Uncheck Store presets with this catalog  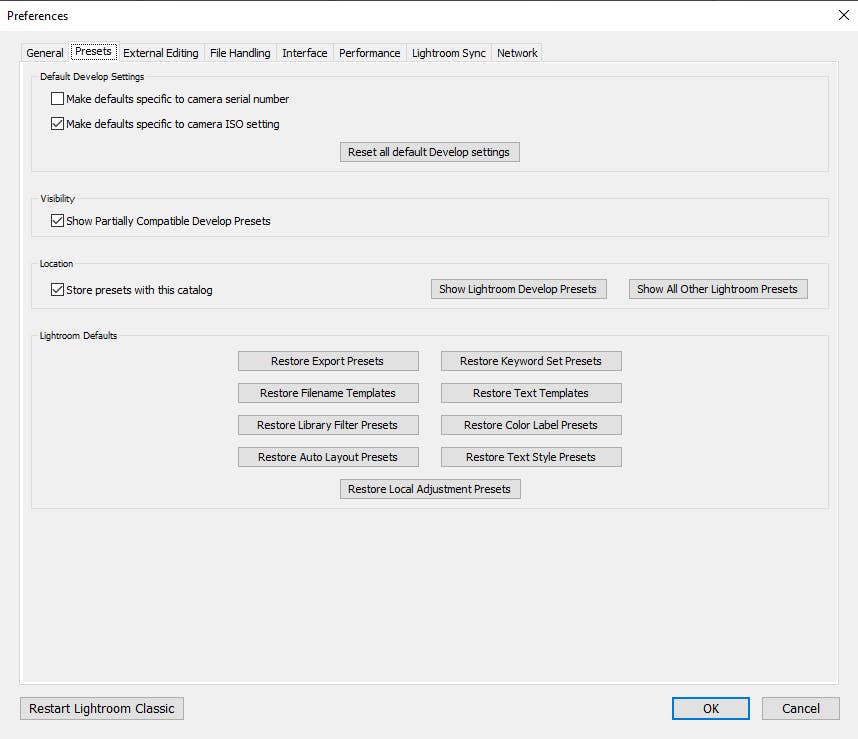(x=58, y=290)
